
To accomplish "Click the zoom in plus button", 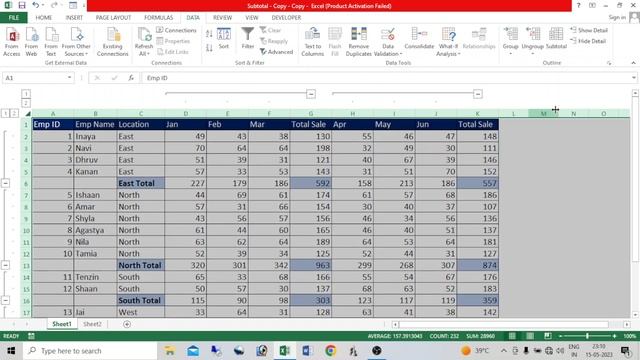I will pyautogui.click(x=614, y=336).
